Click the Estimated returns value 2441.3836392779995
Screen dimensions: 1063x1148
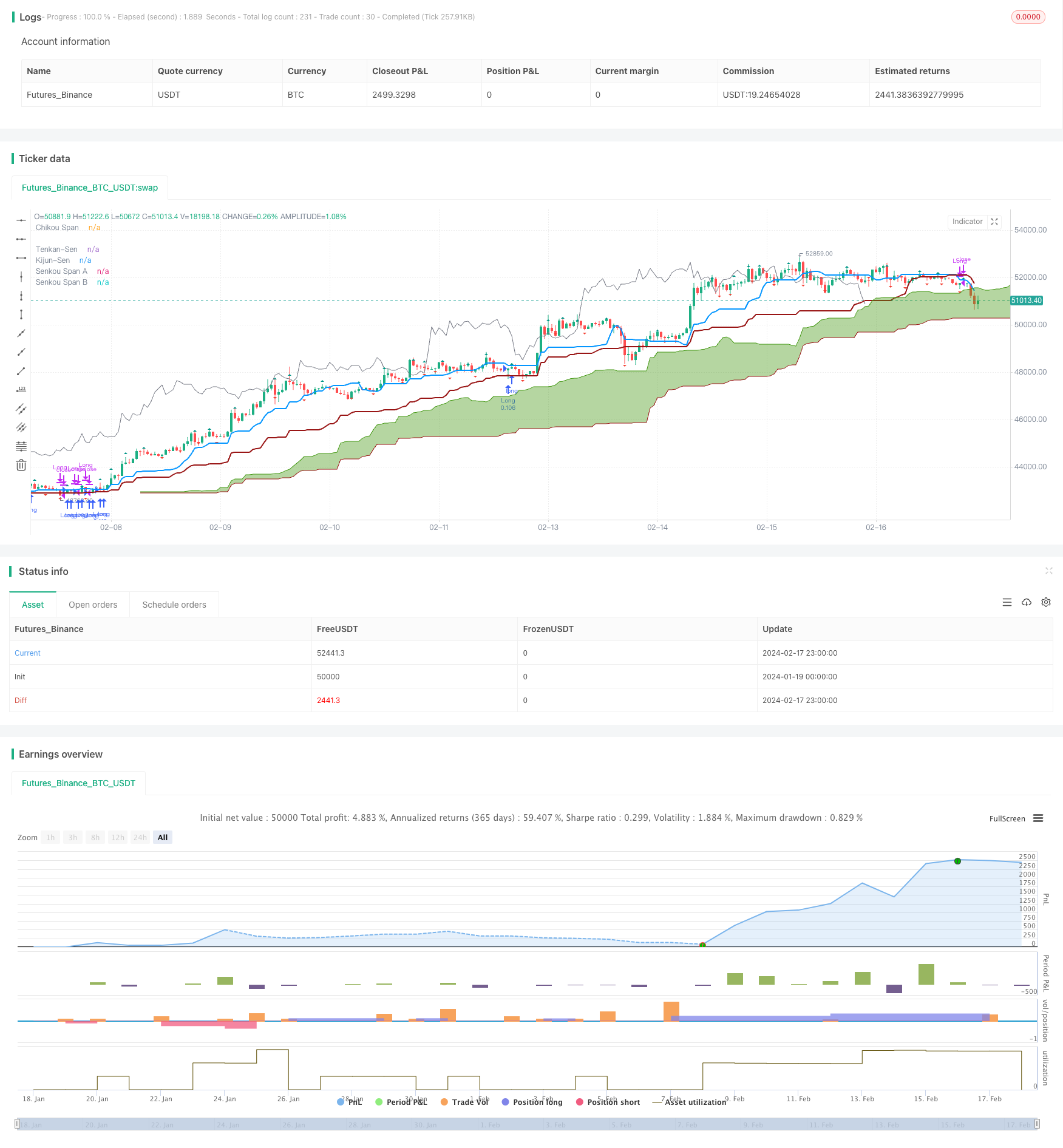919,95
